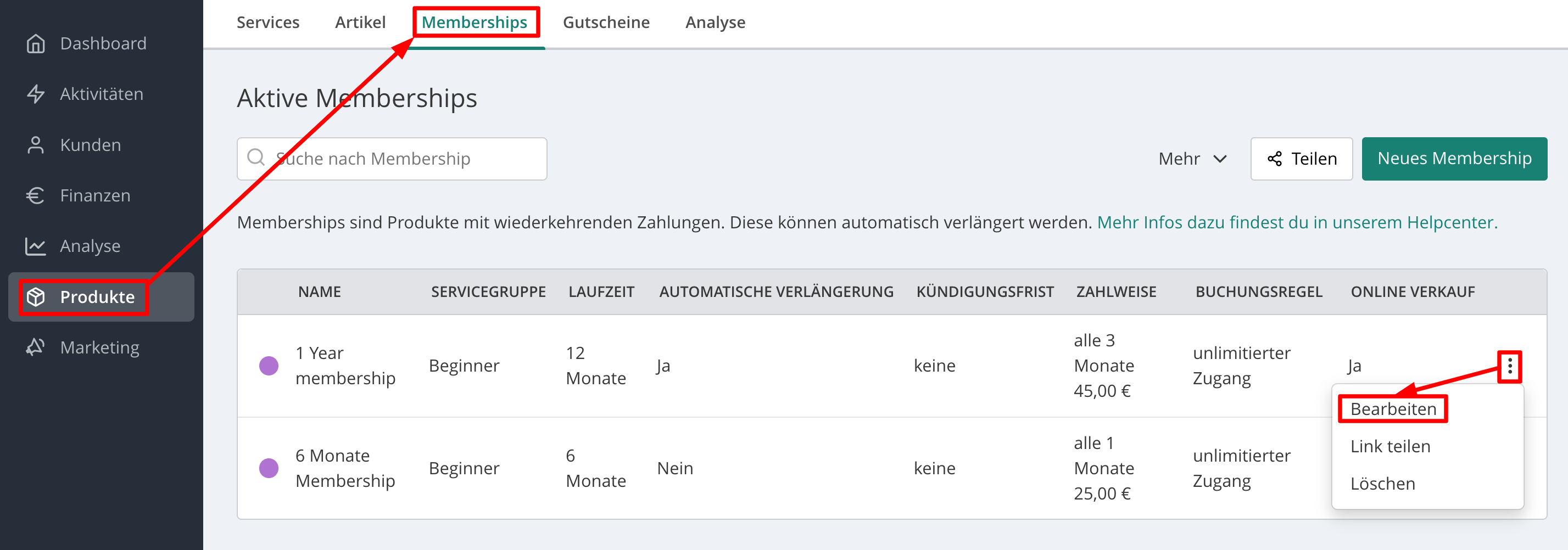Click '12 Monate' Laufzeit cell

click(x=596, y=366)
